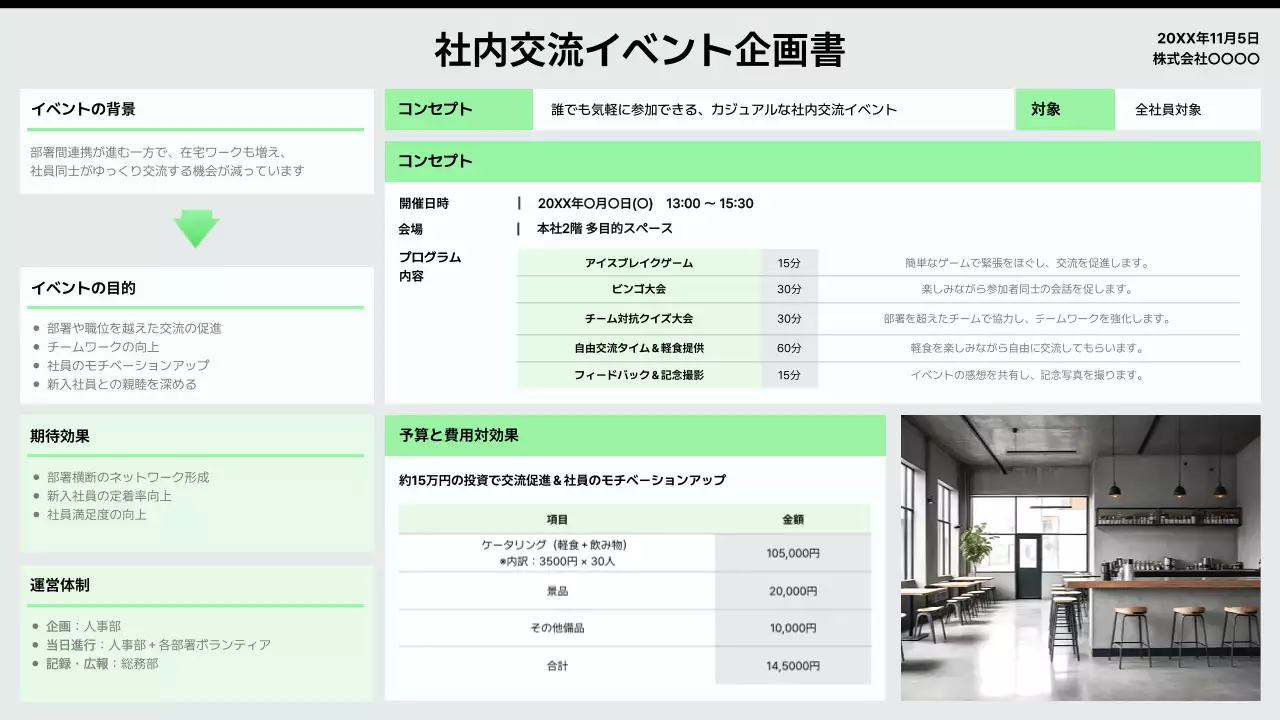Click the 60分 duration cell

[x=789, y=348]
